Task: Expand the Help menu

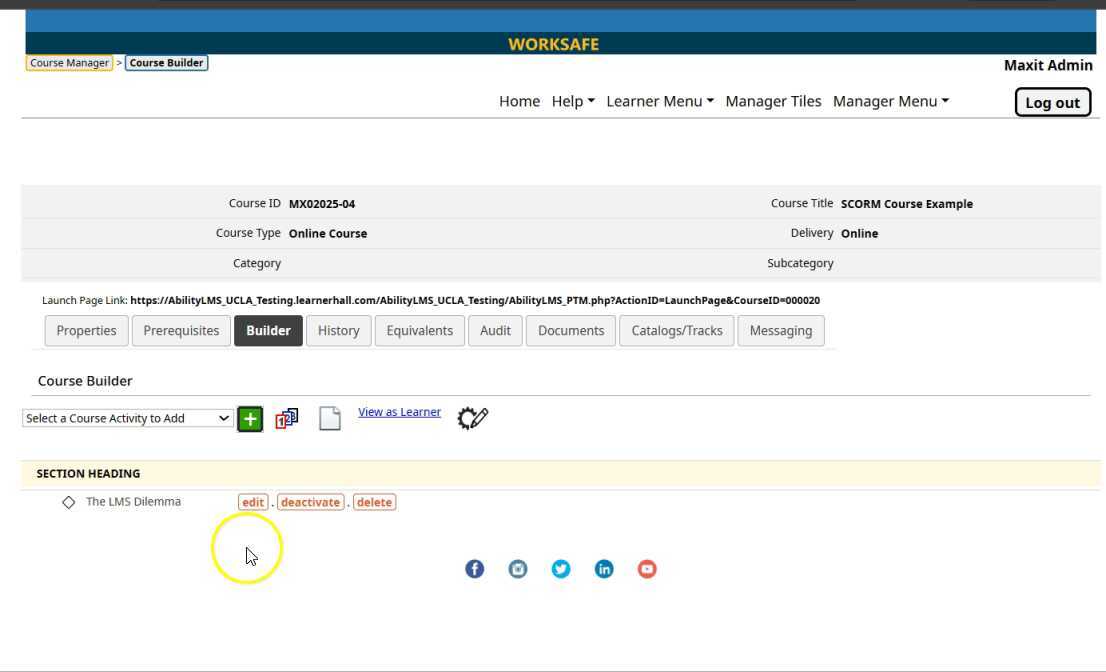Action: click(x=572, y=101)
